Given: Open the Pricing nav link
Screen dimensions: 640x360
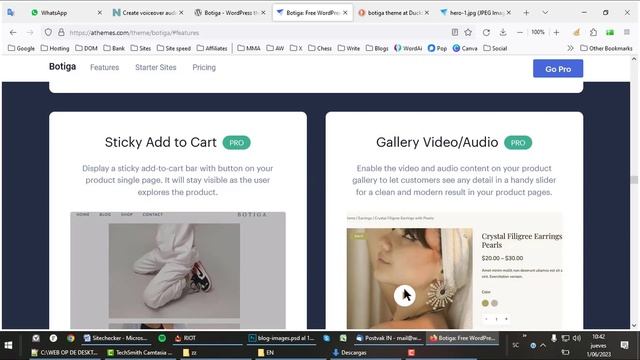Looking at the screenshot, I should click(204, 67).
